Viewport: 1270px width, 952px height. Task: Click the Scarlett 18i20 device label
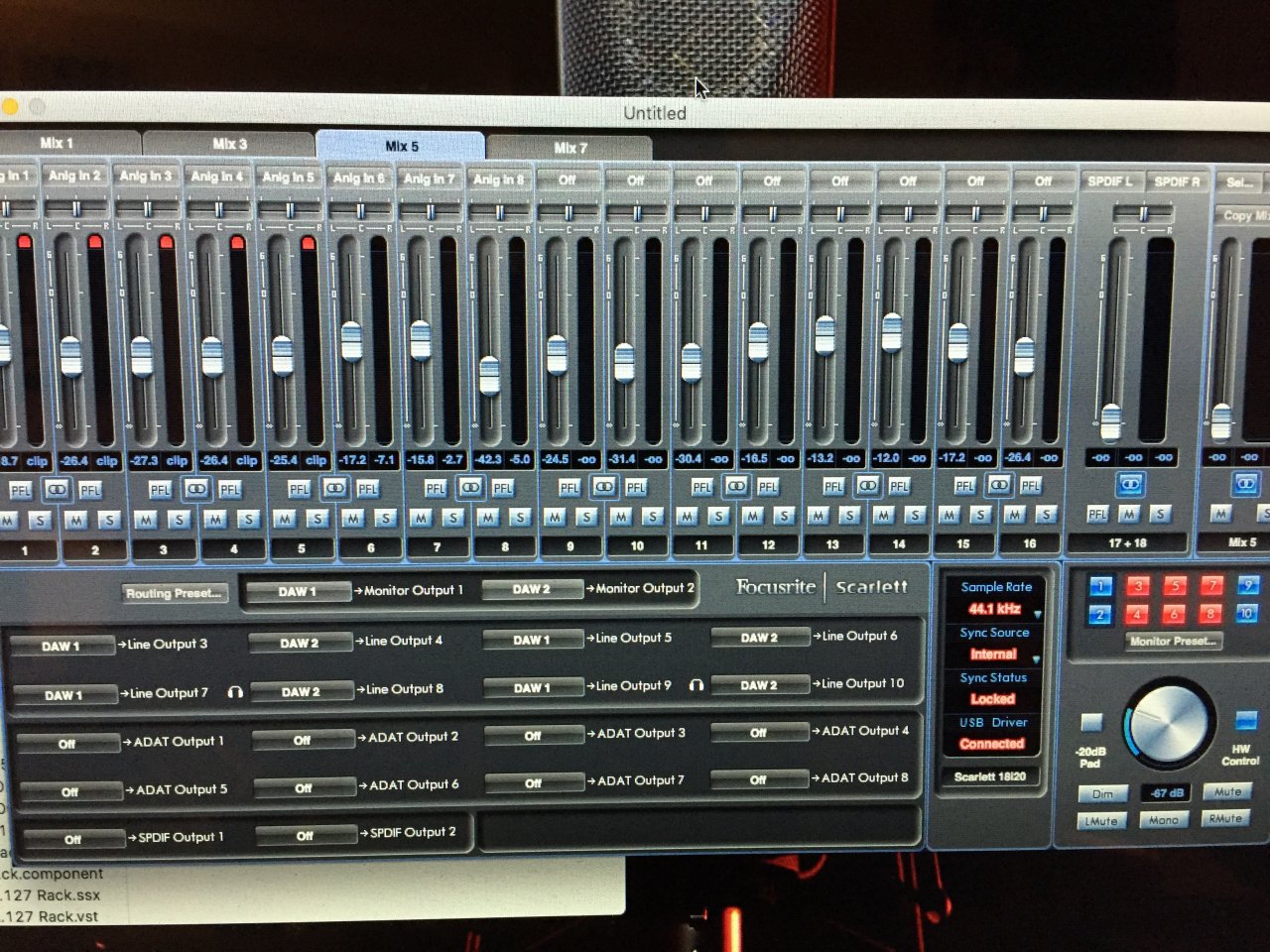click(989, 776)
